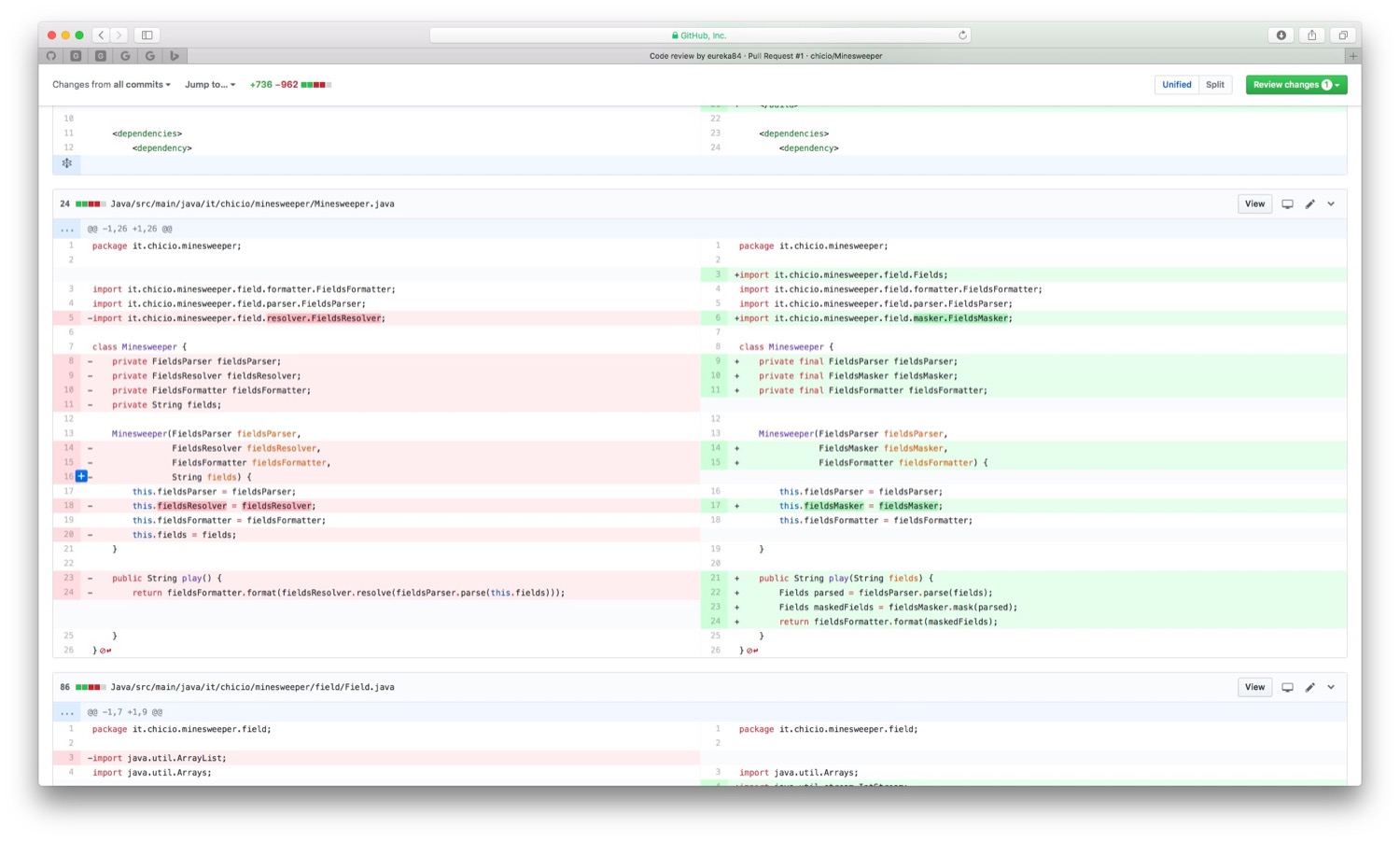Image resolution: width=1400 pixels, height=841 pixels.
Task: Click View for Field.java
Action: coord(1254,687)
